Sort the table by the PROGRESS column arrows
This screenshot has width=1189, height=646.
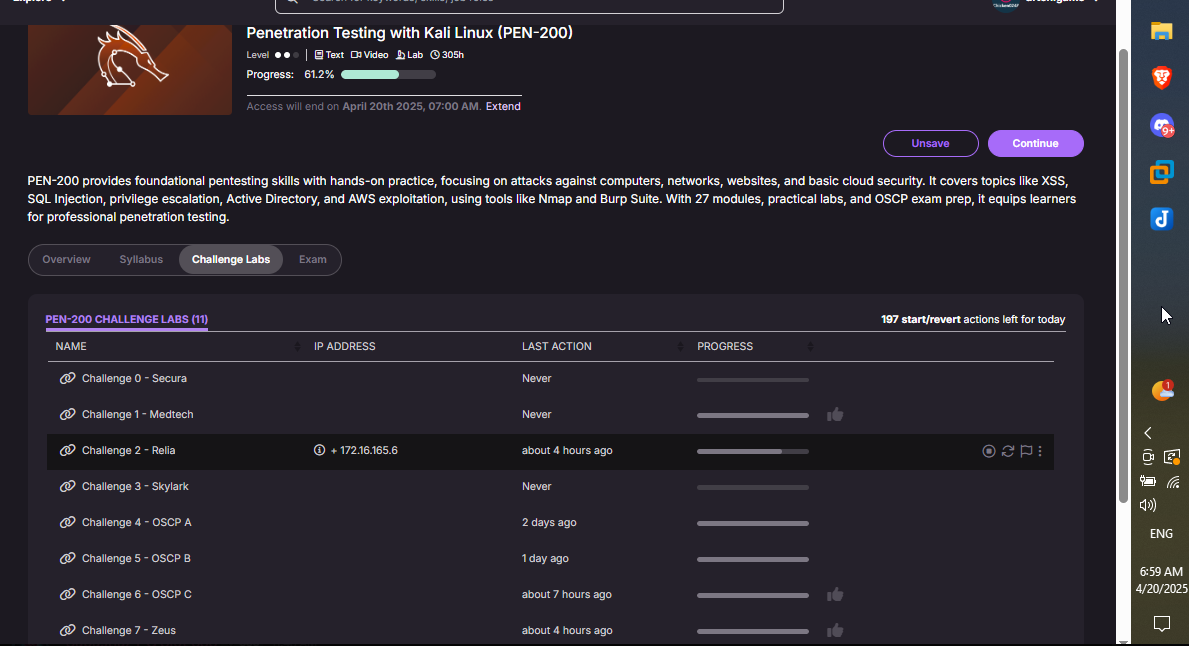(810, 347)
